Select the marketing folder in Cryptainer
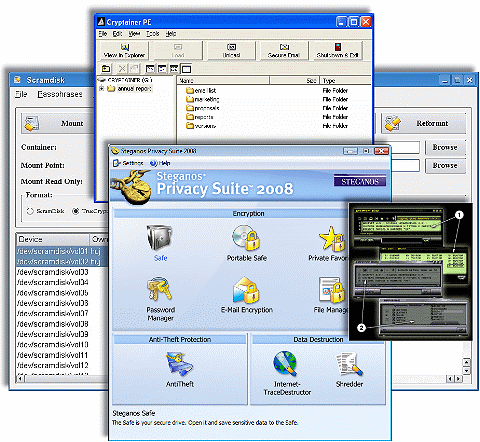This screenshot has width=480, height=442. point(203,99)
